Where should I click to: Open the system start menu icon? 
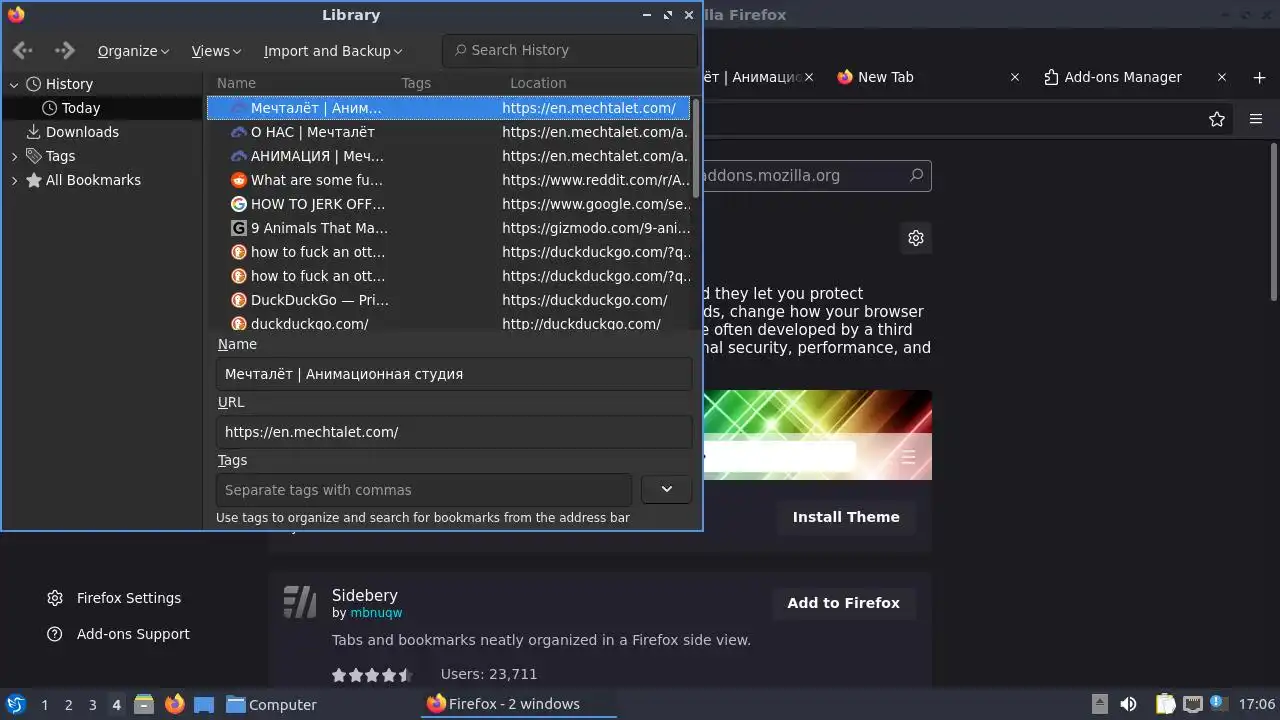click(16, 704)
